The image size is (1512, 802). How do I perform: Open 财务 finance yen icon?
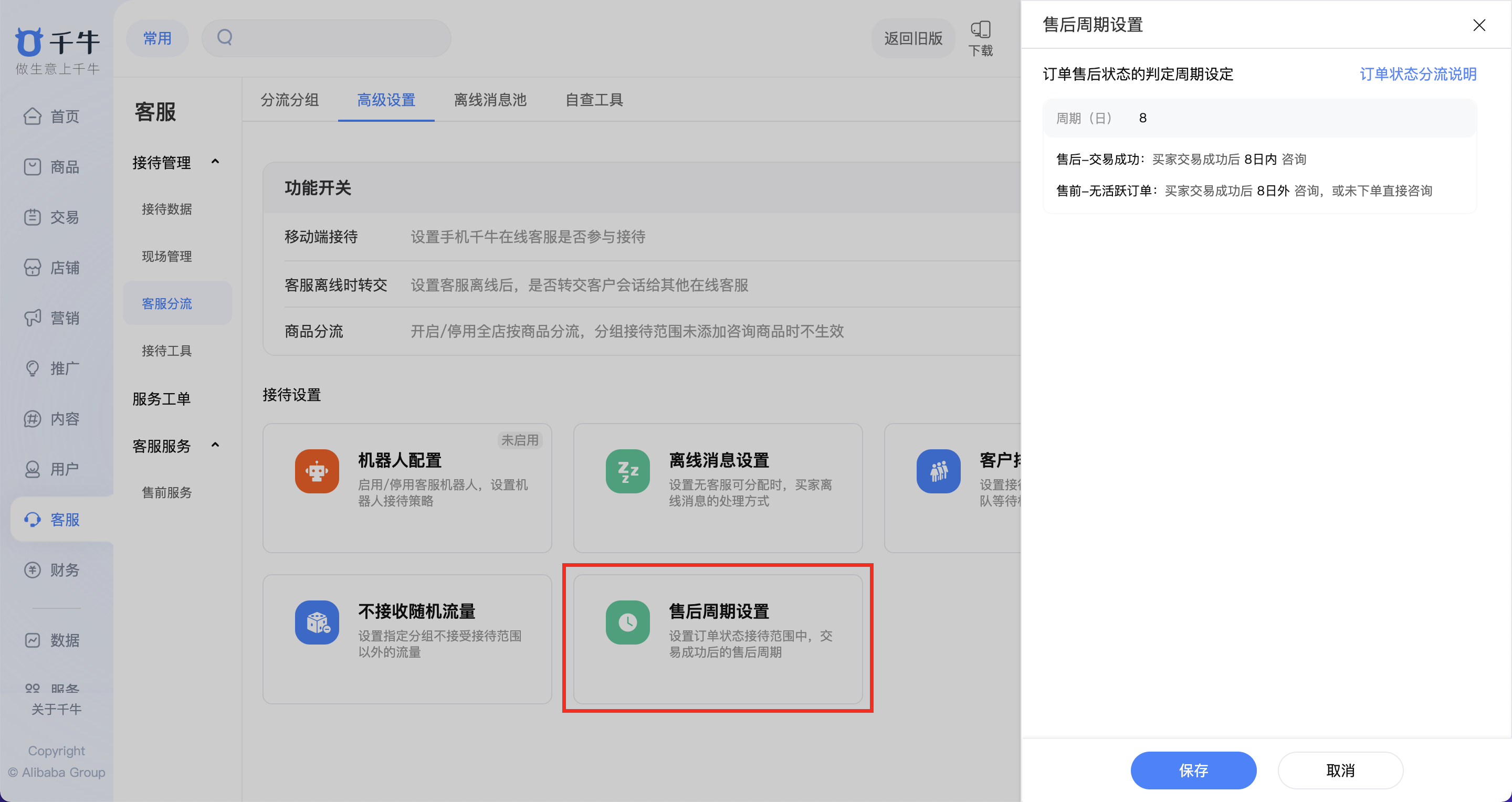[x=32, y=570]
